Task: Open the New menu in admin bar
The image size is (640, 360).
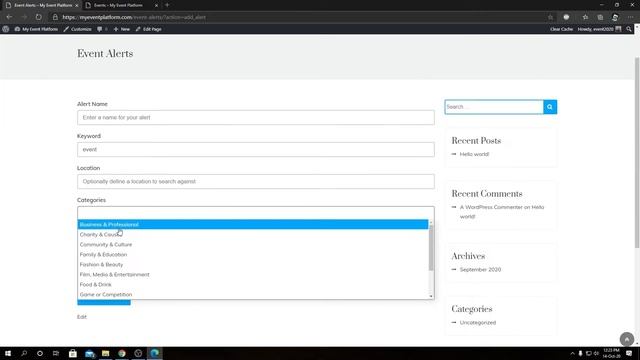Action: [x=122, y=29]
